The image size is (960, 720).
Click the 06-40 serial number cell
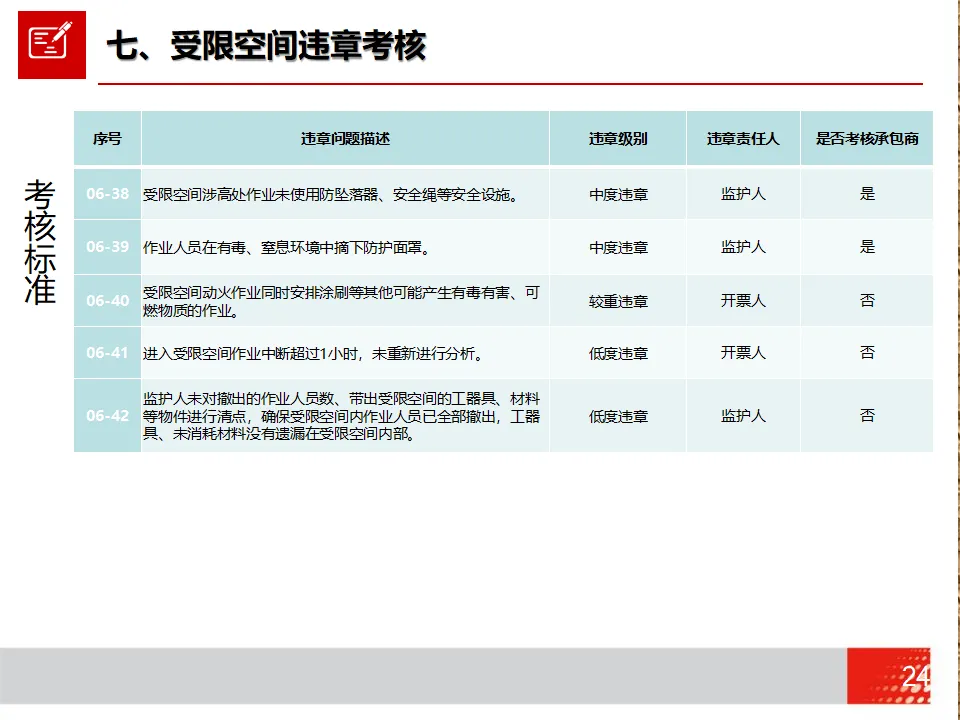[x=108, y=301]
